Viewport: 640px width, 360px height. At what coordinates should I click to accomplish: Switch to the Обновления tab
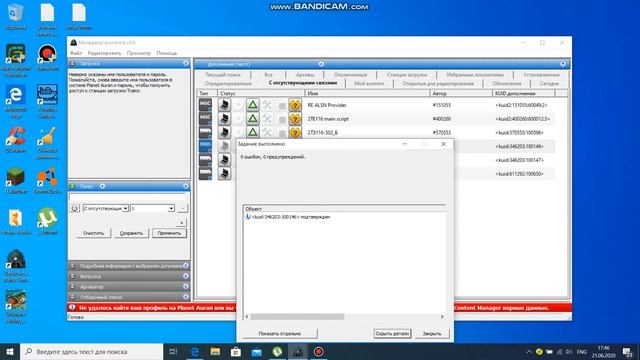coord(507,83)
